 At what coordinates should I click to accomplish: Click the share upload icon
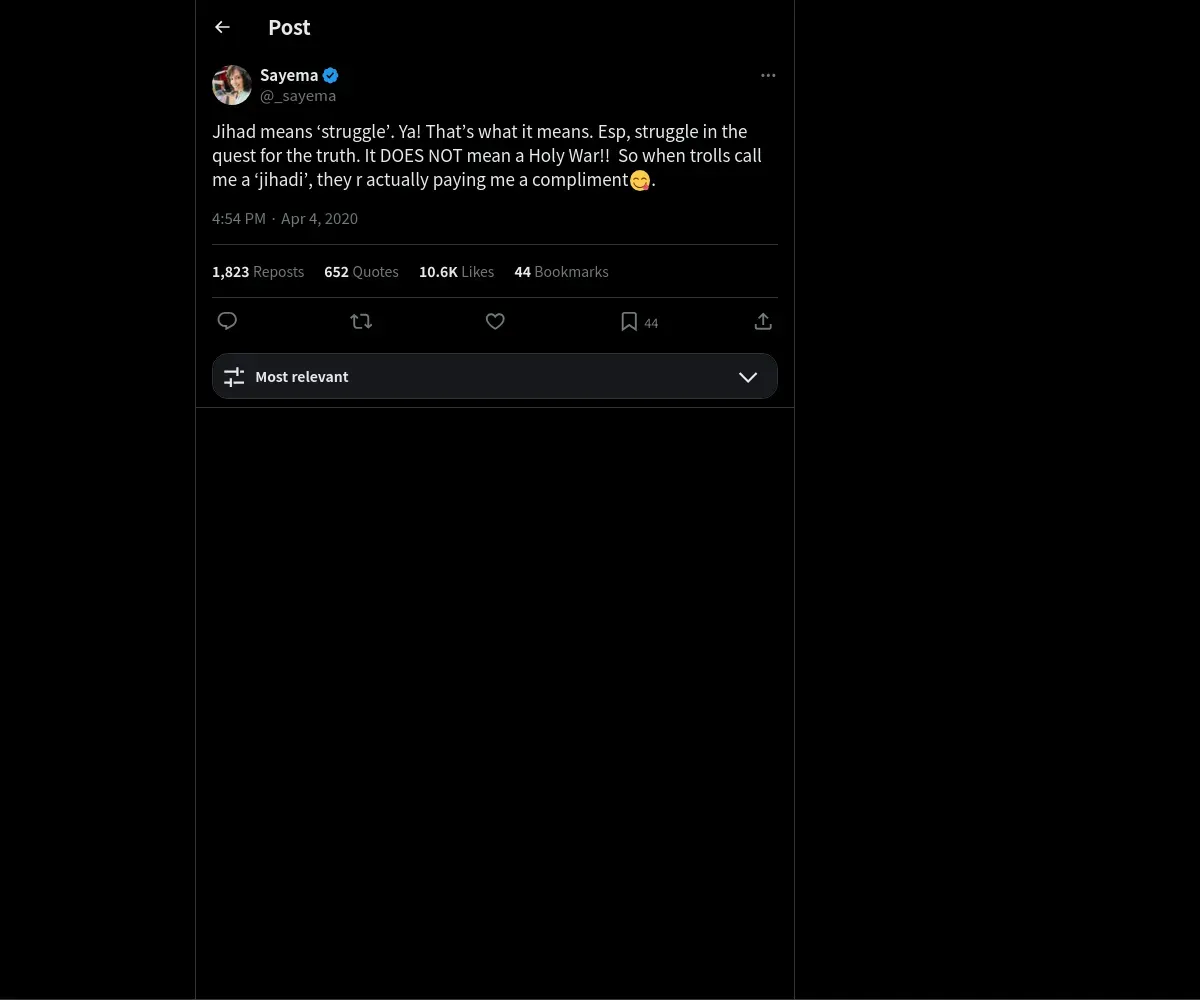click(763, 321)
